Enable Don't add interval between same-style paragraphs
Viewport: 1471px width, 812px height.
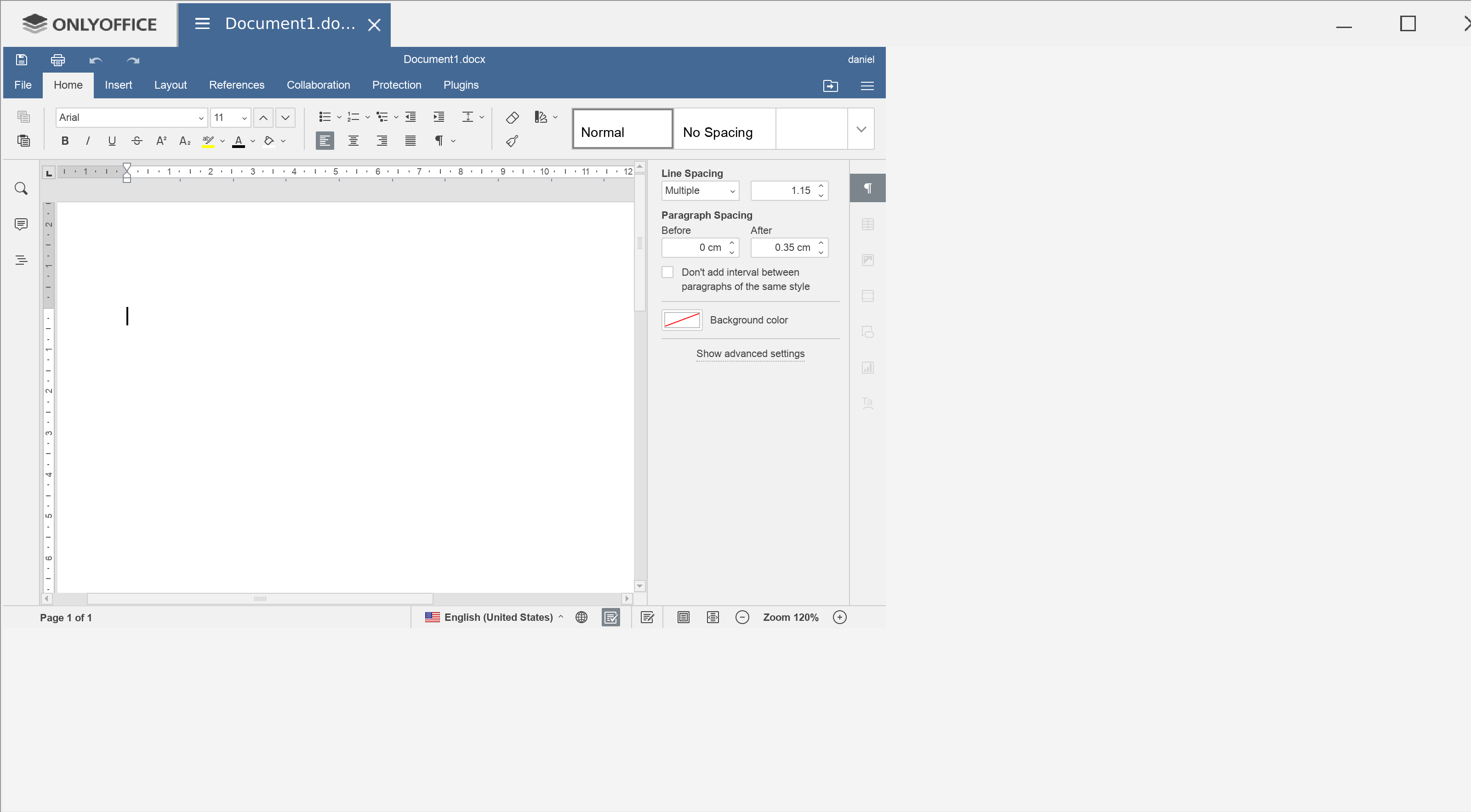[x=667, y=272]
